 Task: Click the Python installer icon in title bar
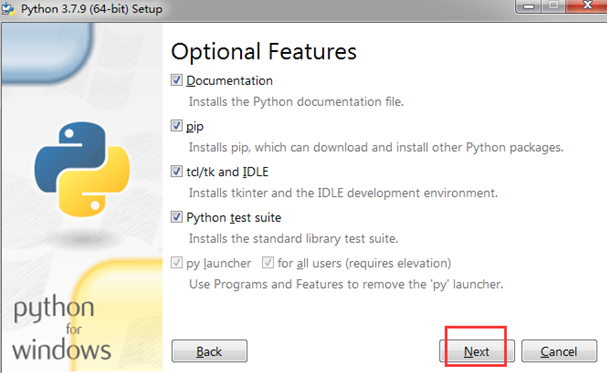8,9
